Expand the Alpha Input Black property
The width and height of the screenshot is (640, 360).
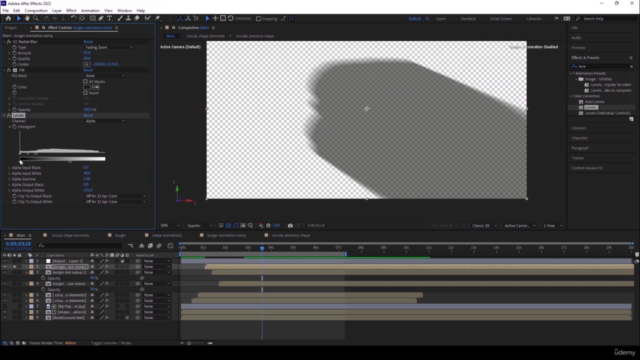point(9,168)
